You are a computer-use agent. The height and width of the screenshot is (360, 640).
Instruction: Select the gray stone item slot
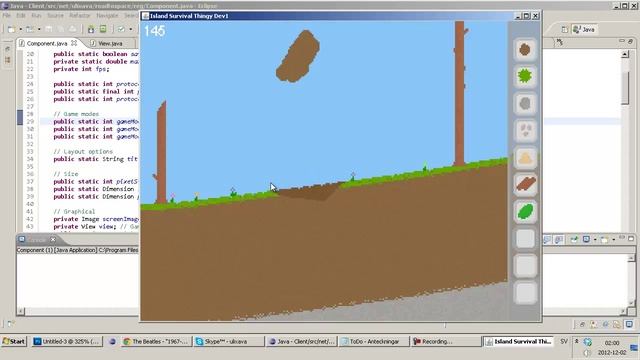tap(525, 103)
